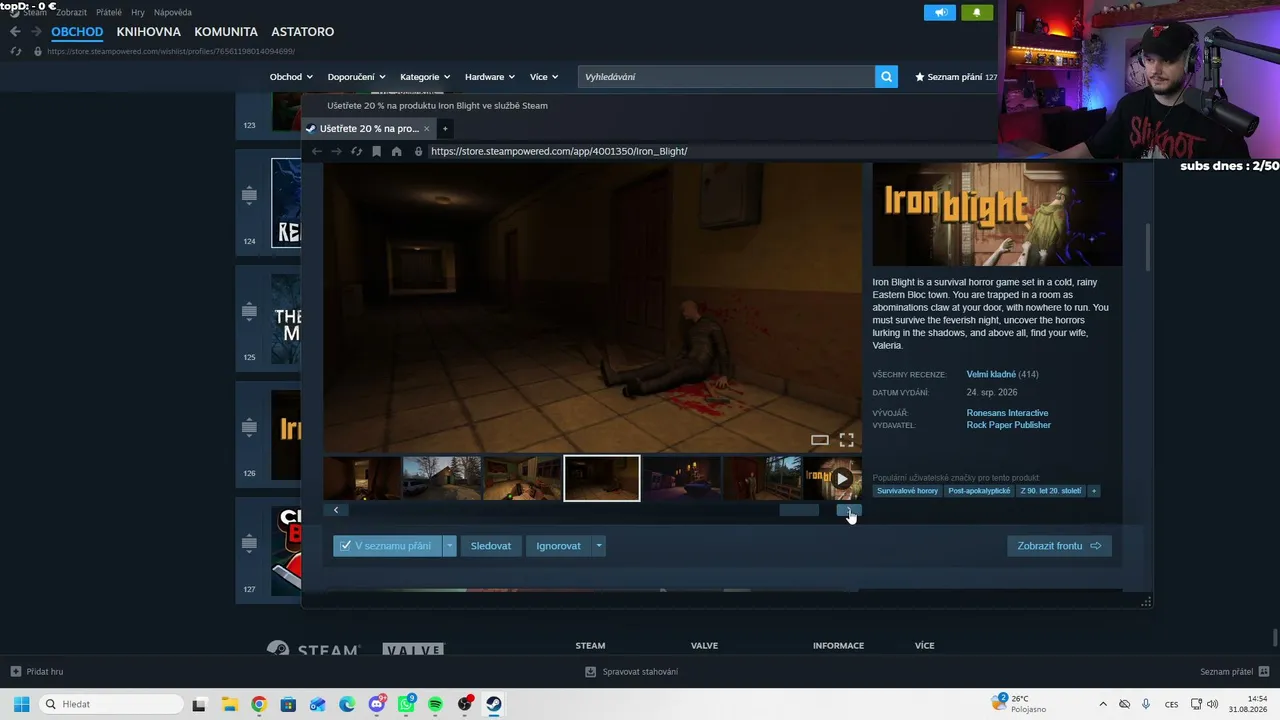This screenshot has width=1280, height=720.
Task: Click the 'Post-apokalyptické' tag
Action: [979, 491]
